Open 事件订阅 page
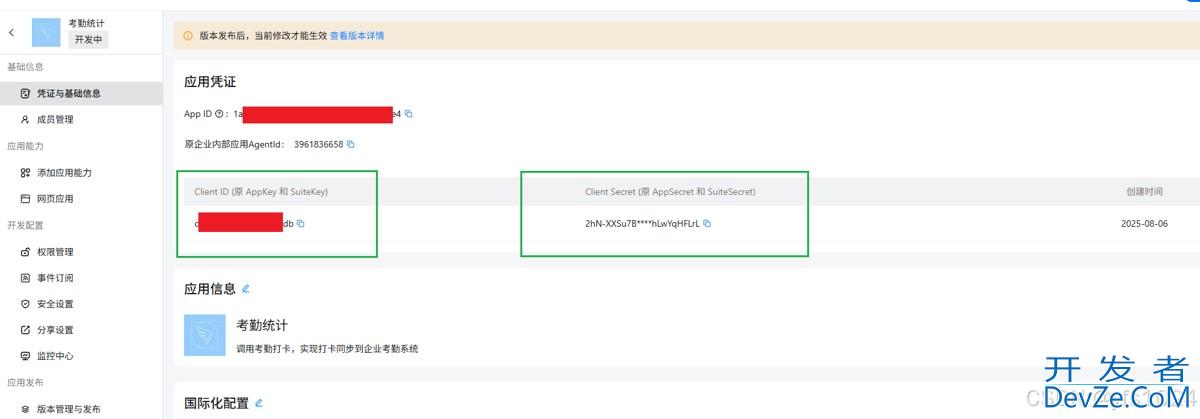Screen dimensions: 1200x419 click(54, 277)
